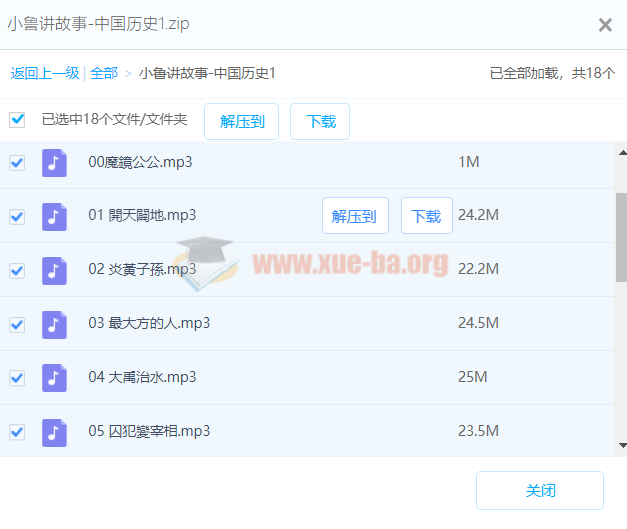Deselect the 03 最大方的人.mp3 checkbox
Image resolution: width=627 pixels, height=529 pixels.
17,324
